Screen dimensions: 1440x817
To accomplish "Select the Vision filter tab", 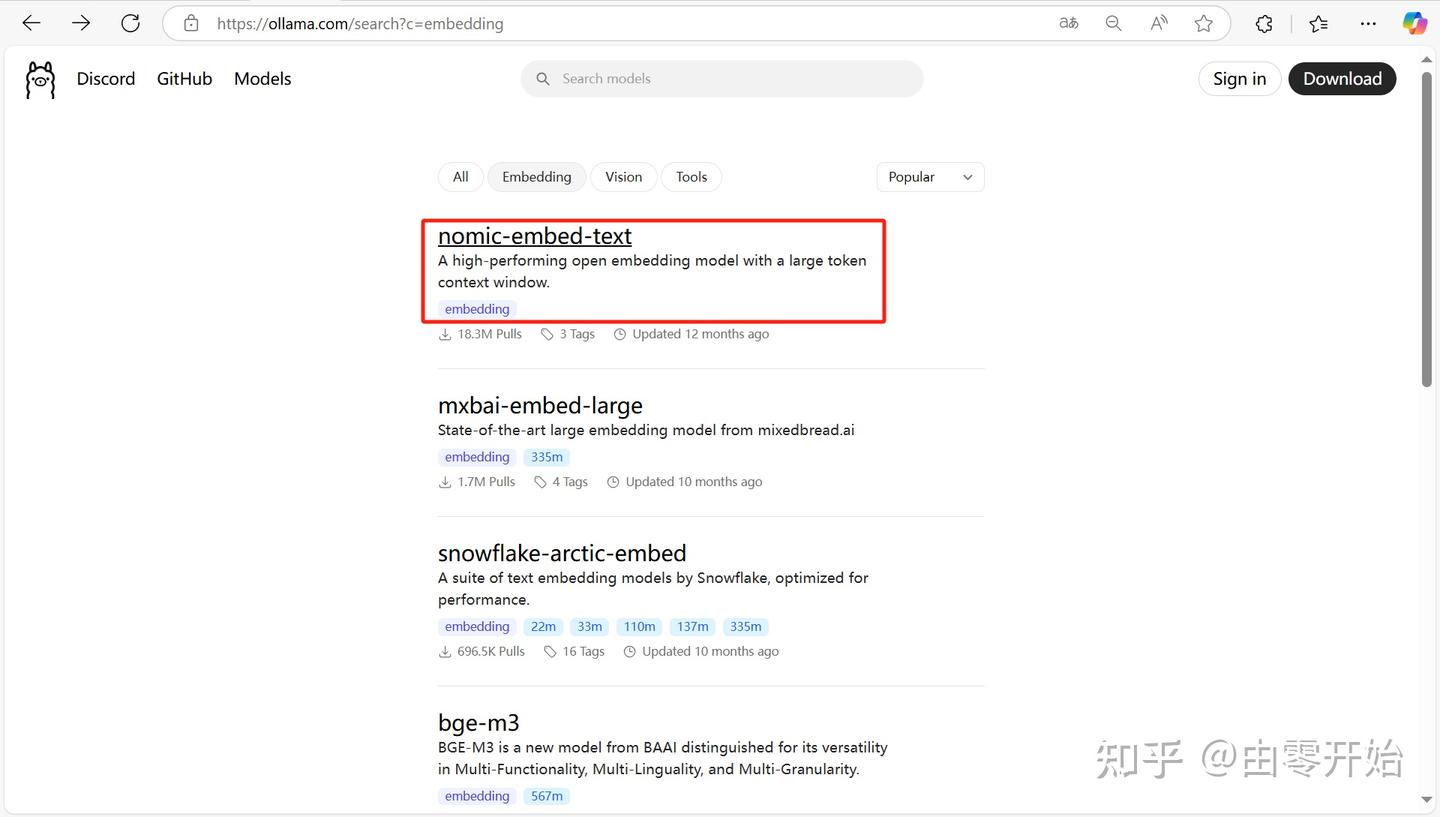I will point(624,177).
